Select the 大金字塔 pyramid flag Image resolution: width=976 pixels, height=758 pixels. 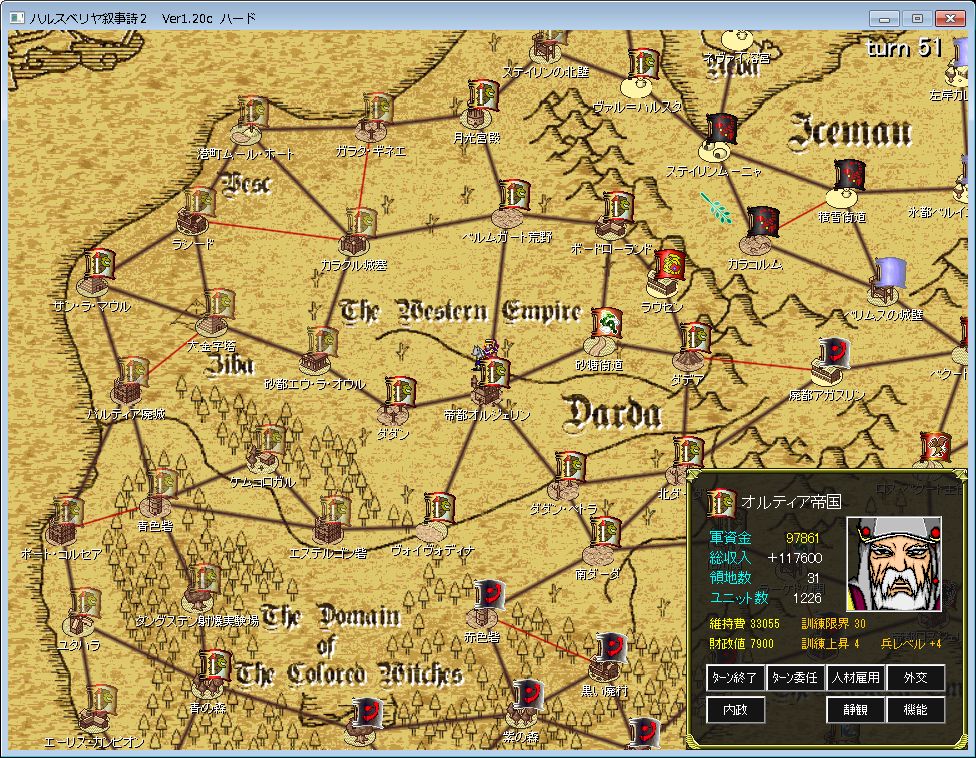[x=218, y=304]
